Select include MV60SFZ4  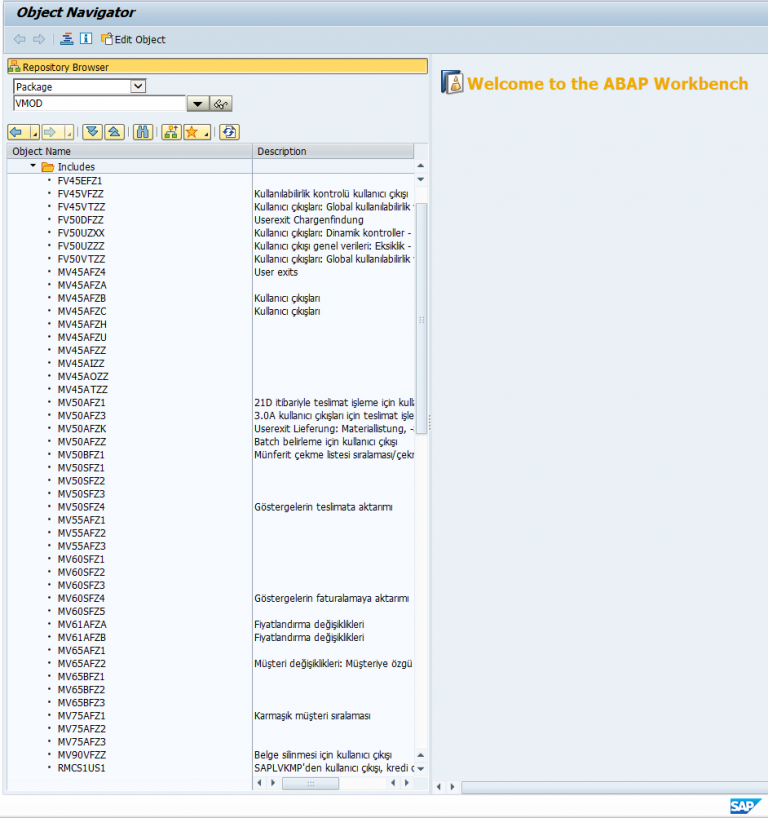(x=81, y=598)
